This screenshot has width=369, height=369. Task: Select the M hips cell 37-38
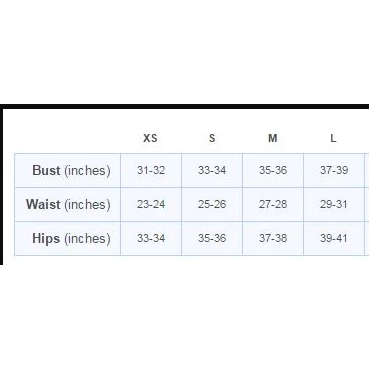273,238
